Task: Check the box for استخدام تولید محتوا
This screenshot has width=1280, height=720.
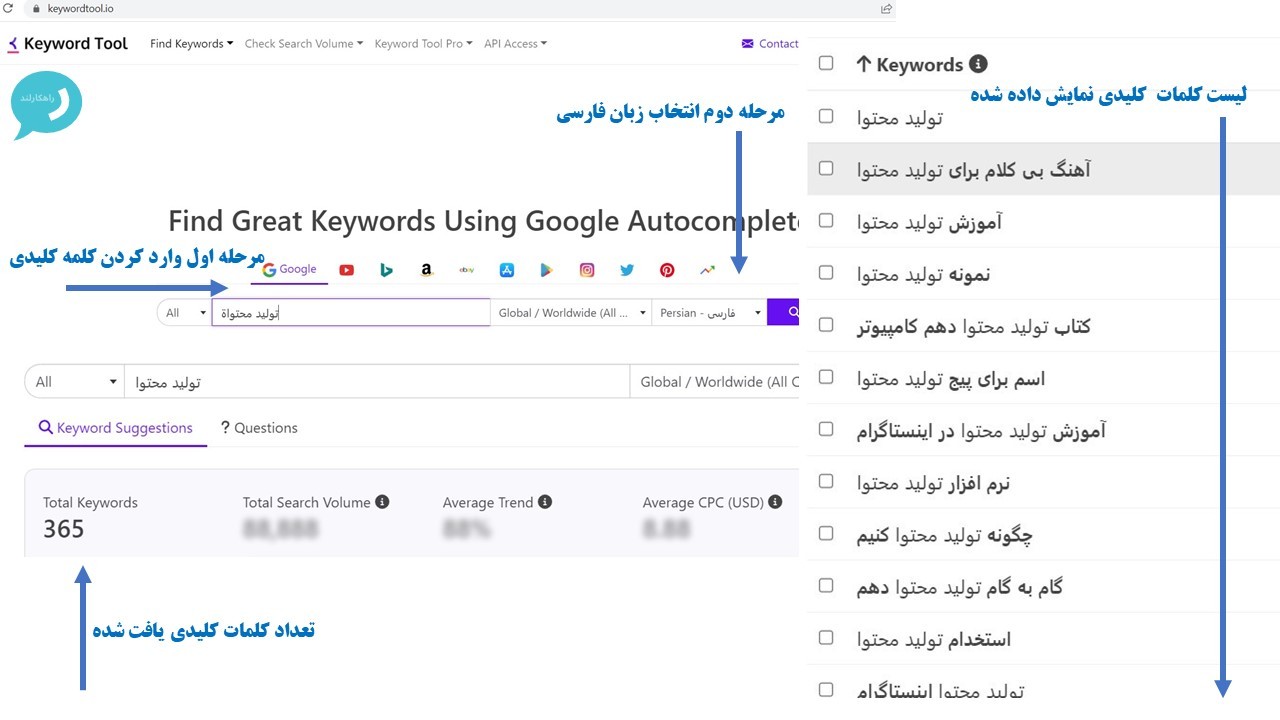Action: pos(826,637)
